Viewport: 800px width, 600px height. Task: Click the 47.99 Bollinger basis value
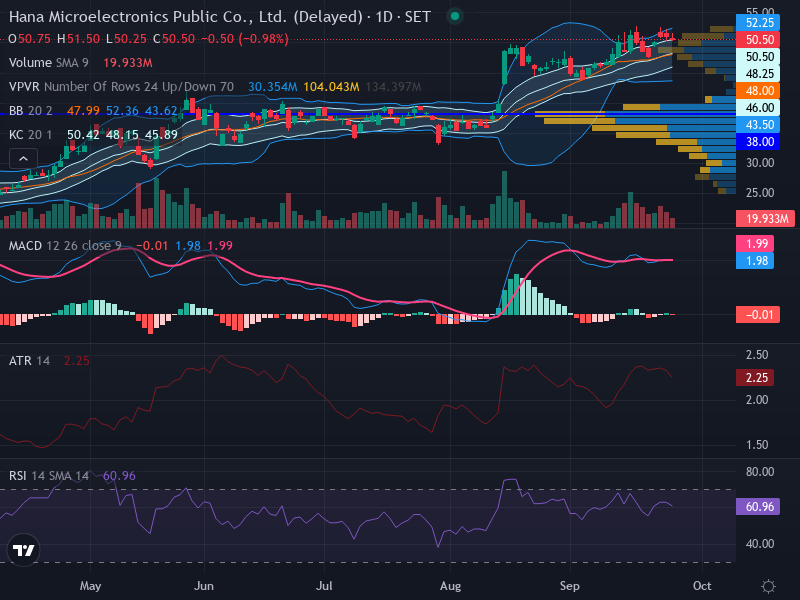coord(83,111)
